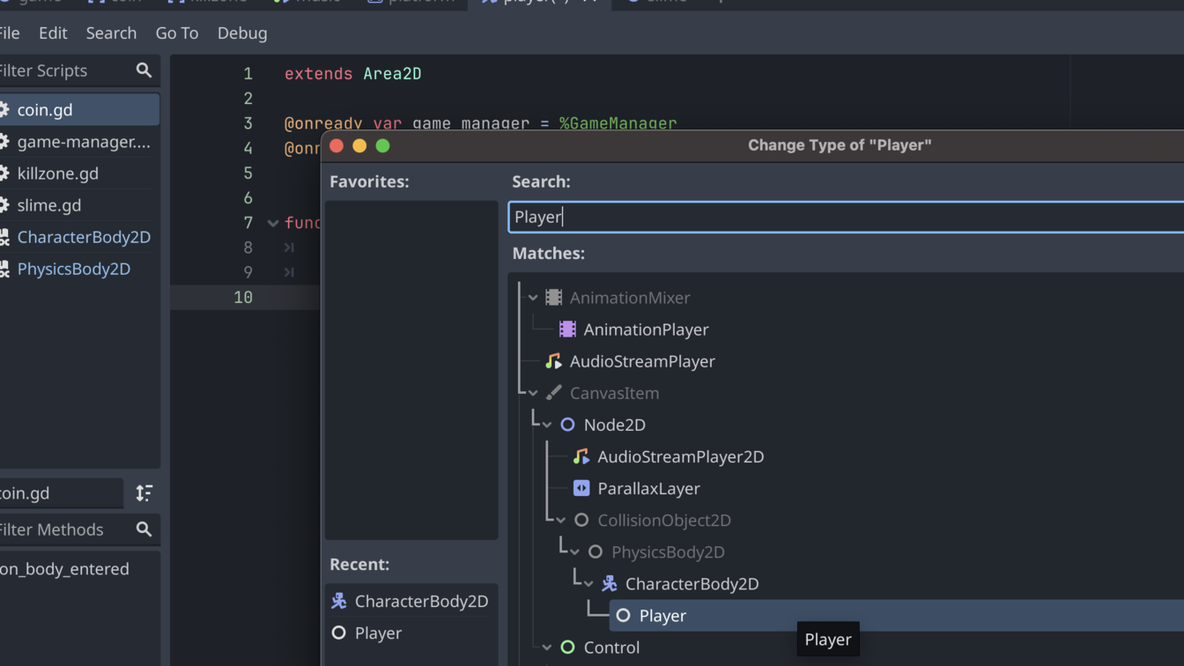1184x666 pixels.
Task: Click the AnimationPlayer node icon
Action: (567, 329)
